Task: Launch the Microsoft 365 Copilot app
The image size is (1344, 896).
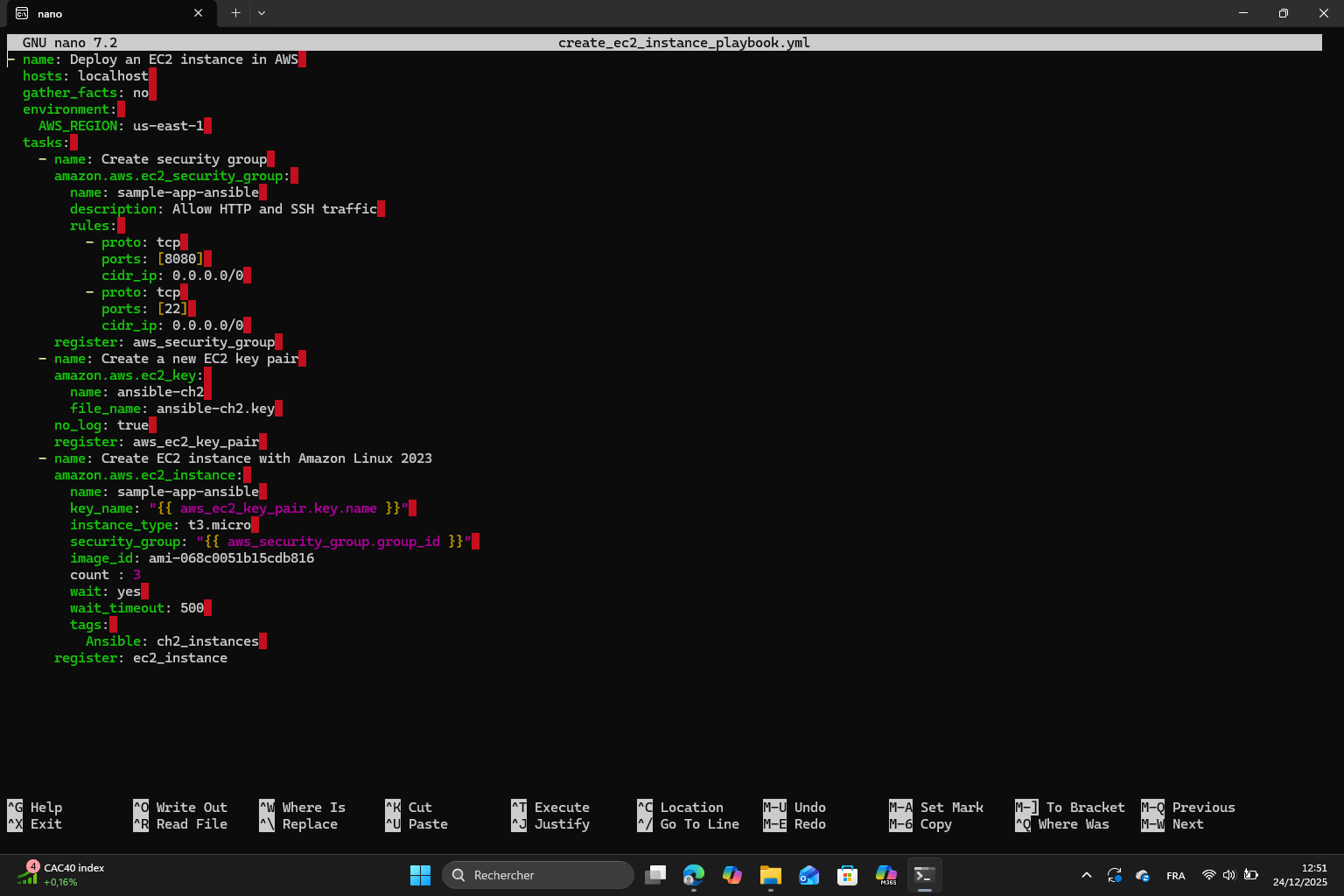Action: click(886, 874)
